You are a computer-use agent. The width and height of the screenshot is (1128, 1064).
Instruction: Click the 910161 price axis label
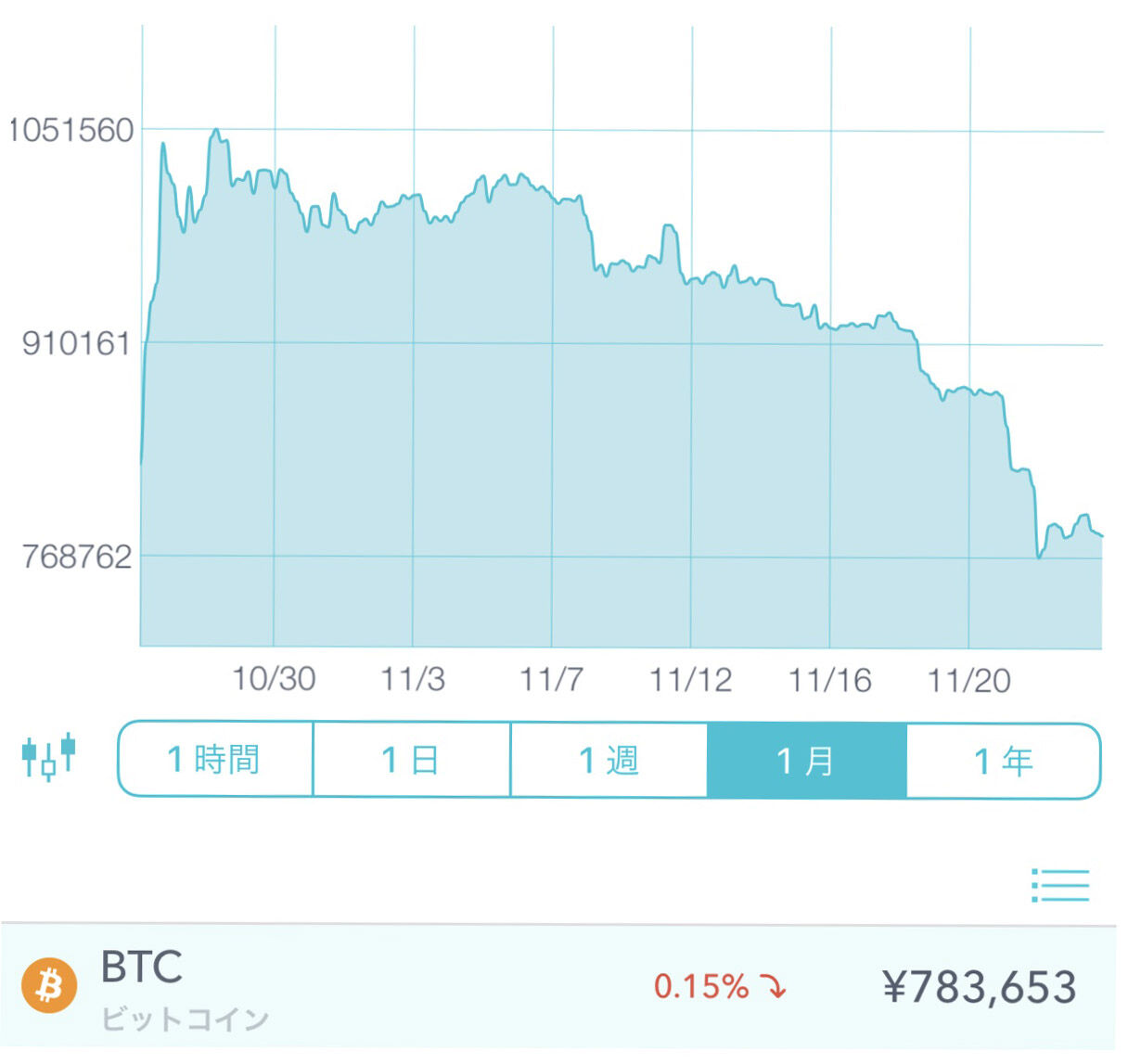pyautogui.click(x=76, y=343)
